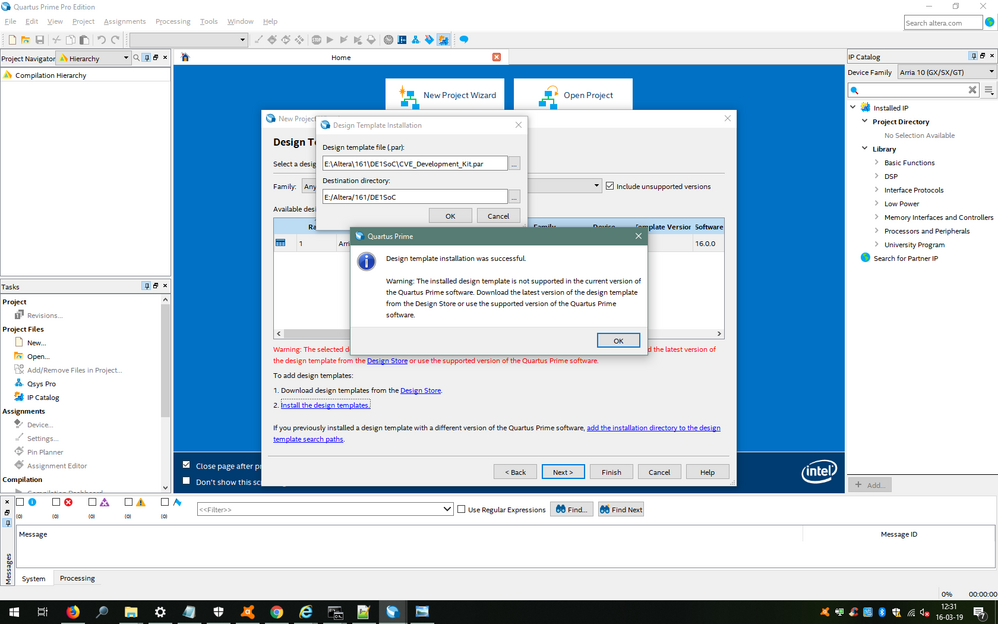Click the Home tab house icon
998x624 pixels.
[185, 57]
